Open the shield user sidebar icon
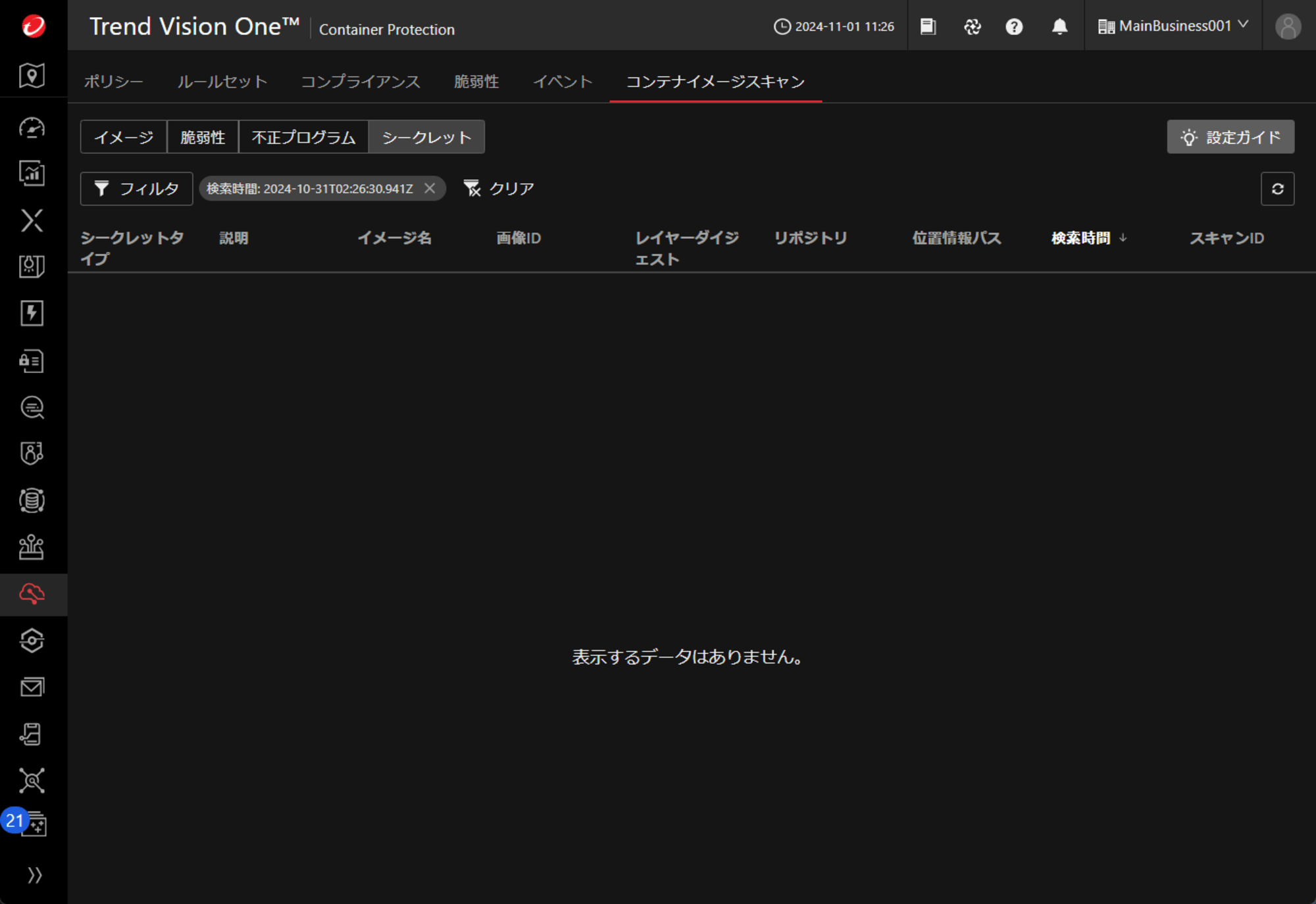This screenshot has width=1316, height=904. [32, 453]
